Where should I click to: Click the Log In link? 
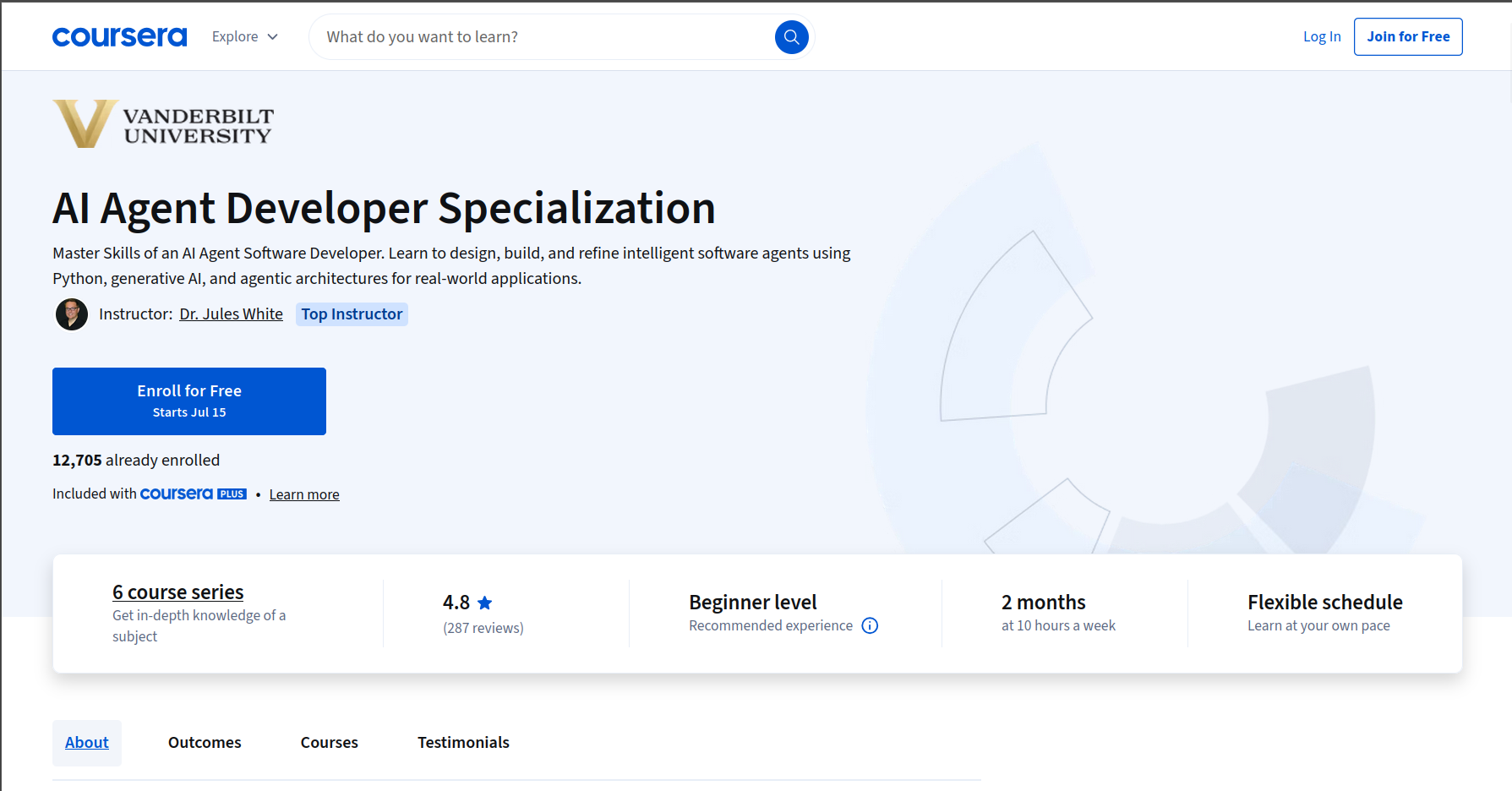coord(1322,37)
